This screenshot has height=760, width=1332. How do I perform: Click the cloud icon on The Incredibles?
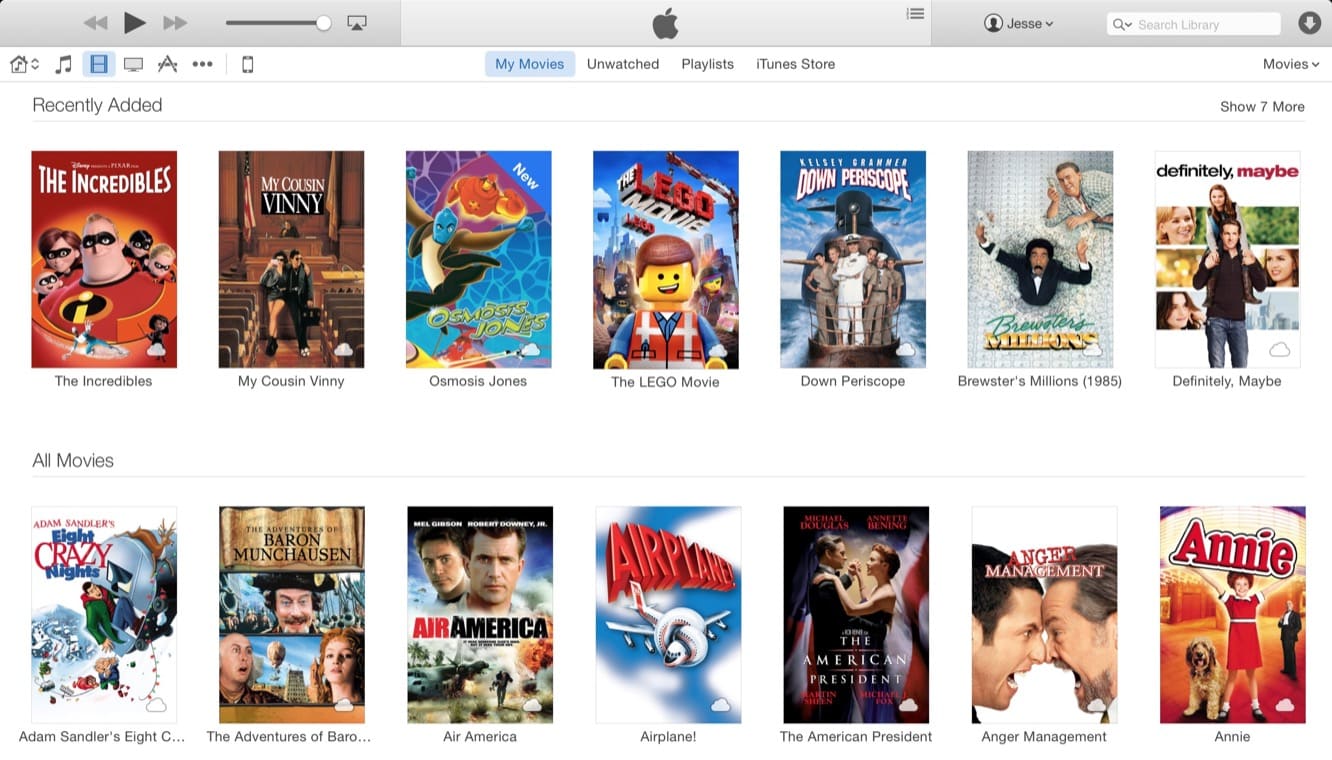point(157,349)
